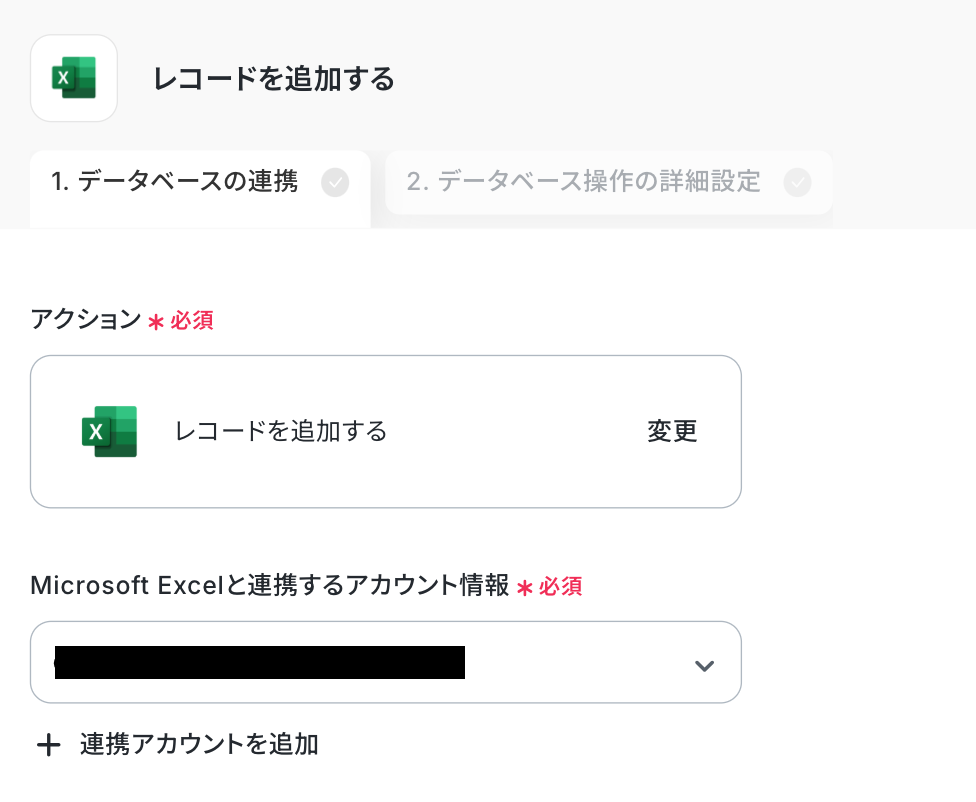Select the blacked-out account name value
976x802 pixels.
pyautogui.click(x=260, y=663)
